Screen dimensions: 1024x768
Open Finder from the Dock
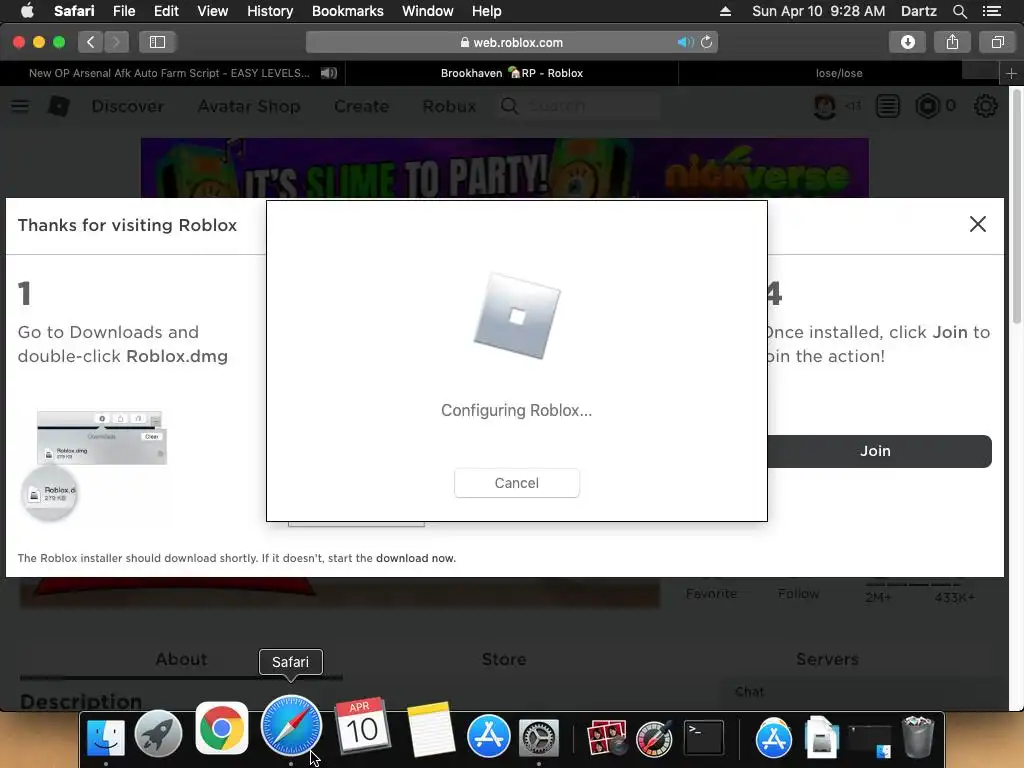(106, 737)
